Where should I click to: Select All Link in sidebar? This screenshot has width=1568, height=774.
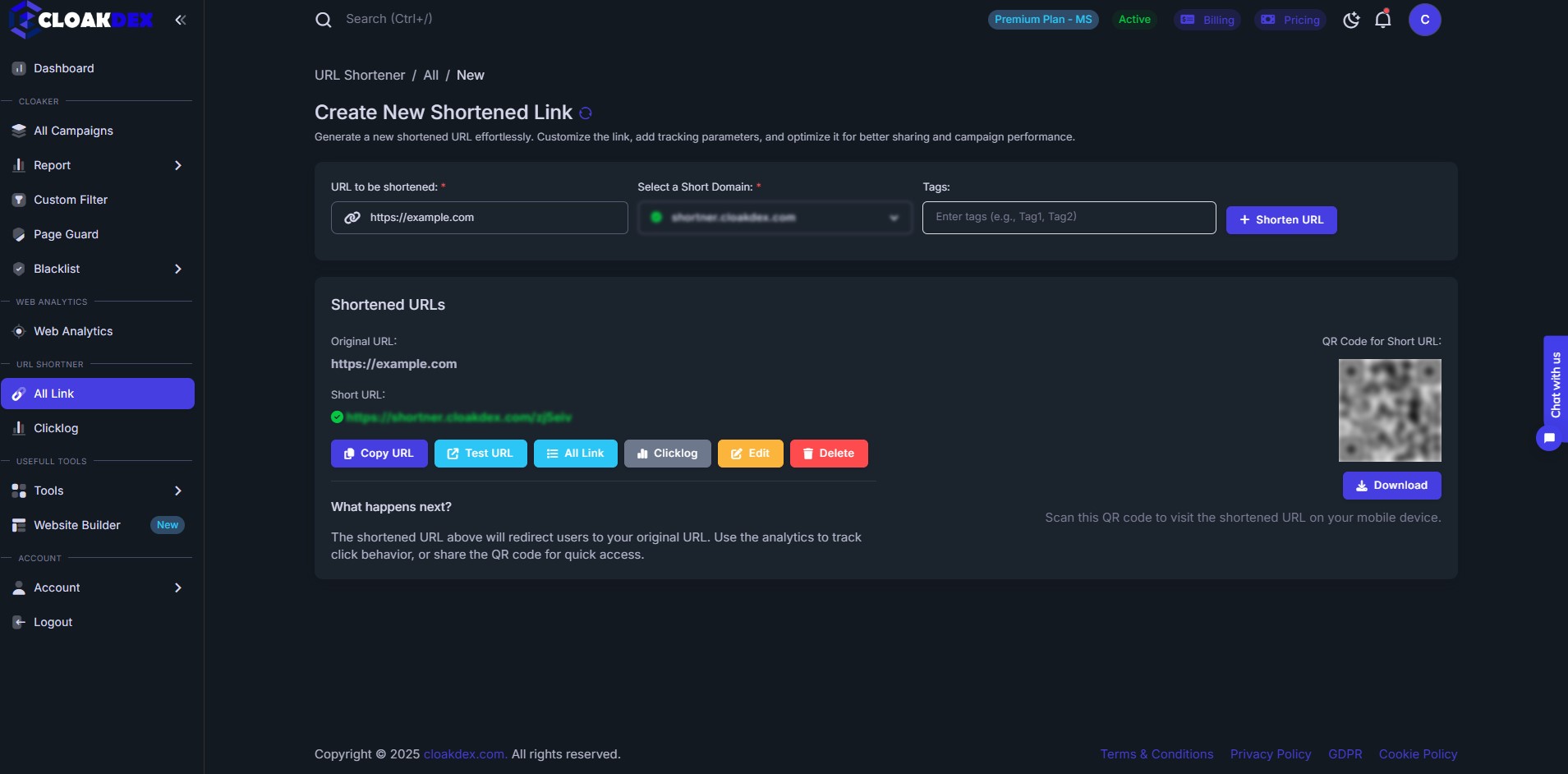tap(97, 394)
